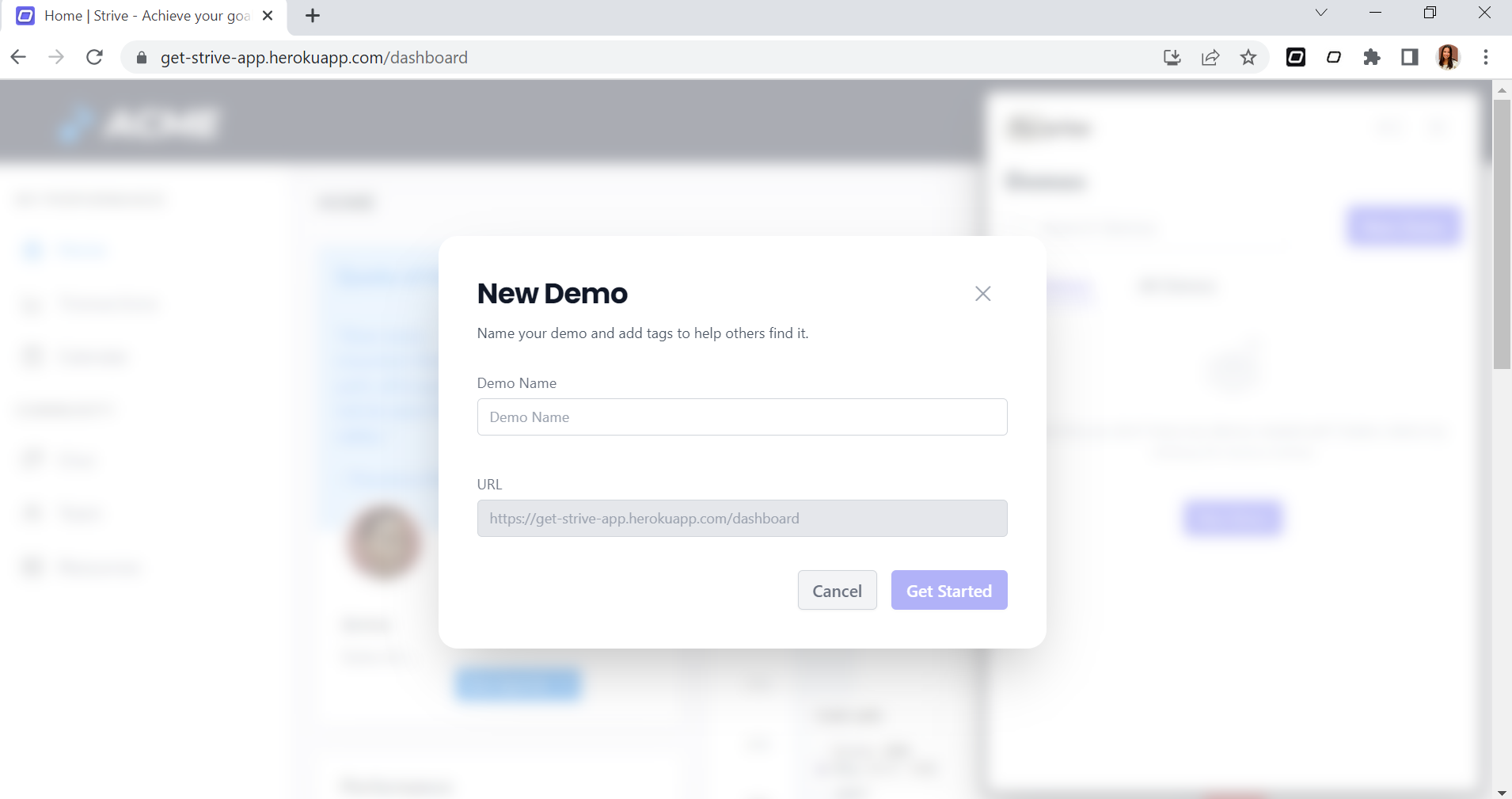Close the Home | Strive tab

[x=268, y=16]
